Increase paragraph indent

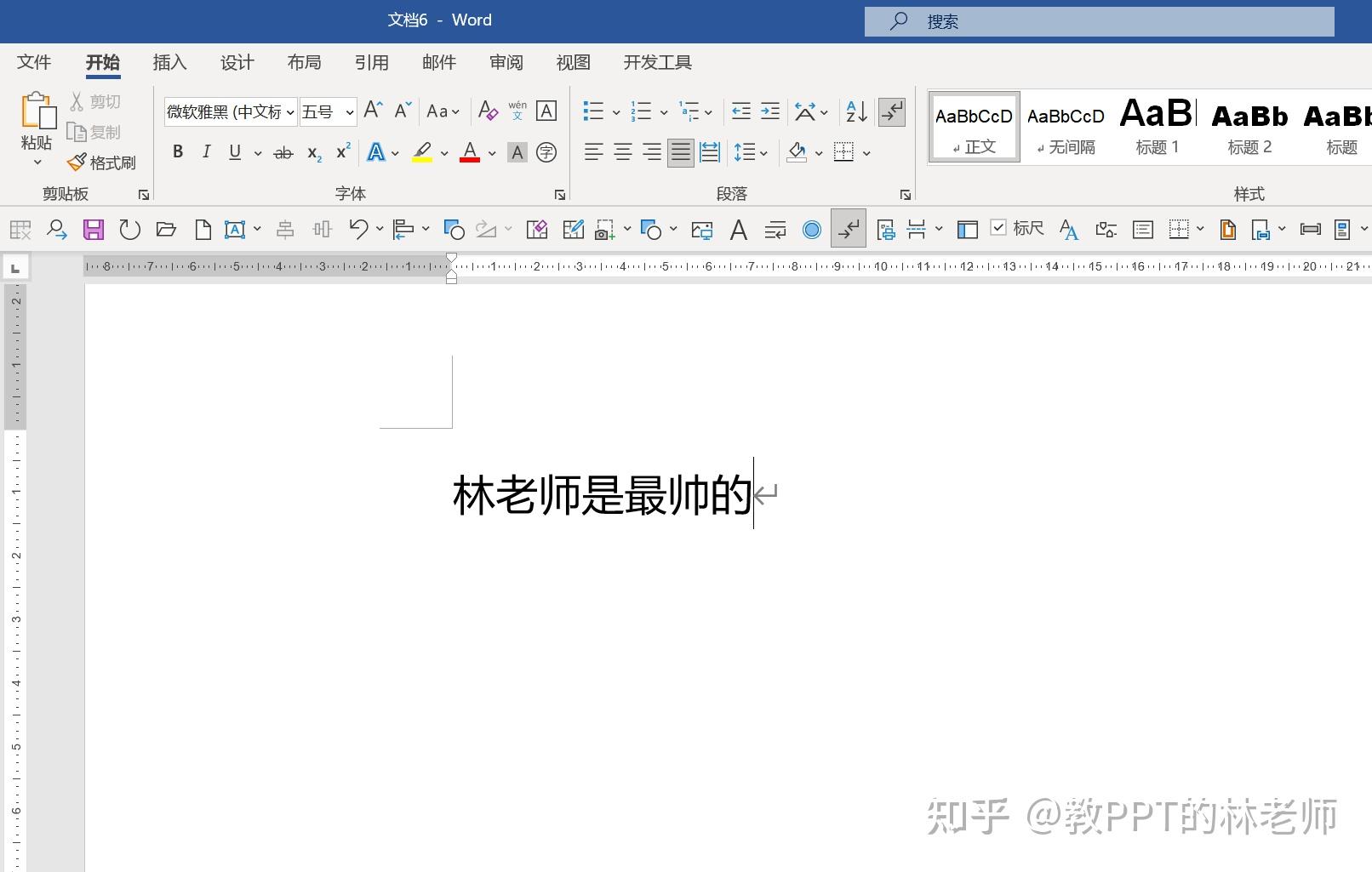tap(770, 111)
